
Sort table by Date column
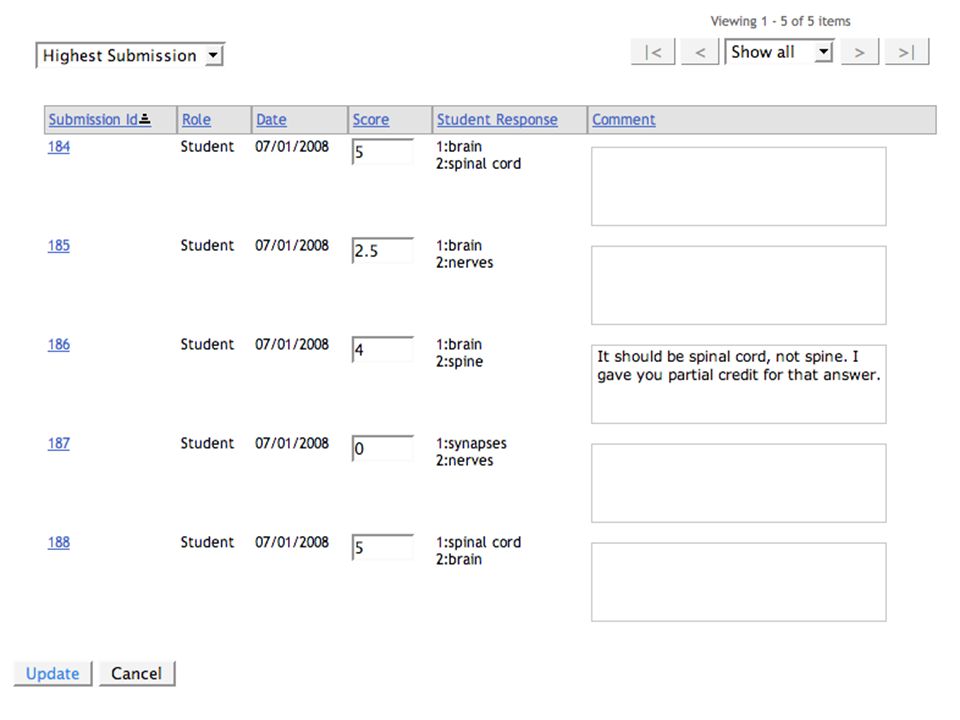[271, 119]
